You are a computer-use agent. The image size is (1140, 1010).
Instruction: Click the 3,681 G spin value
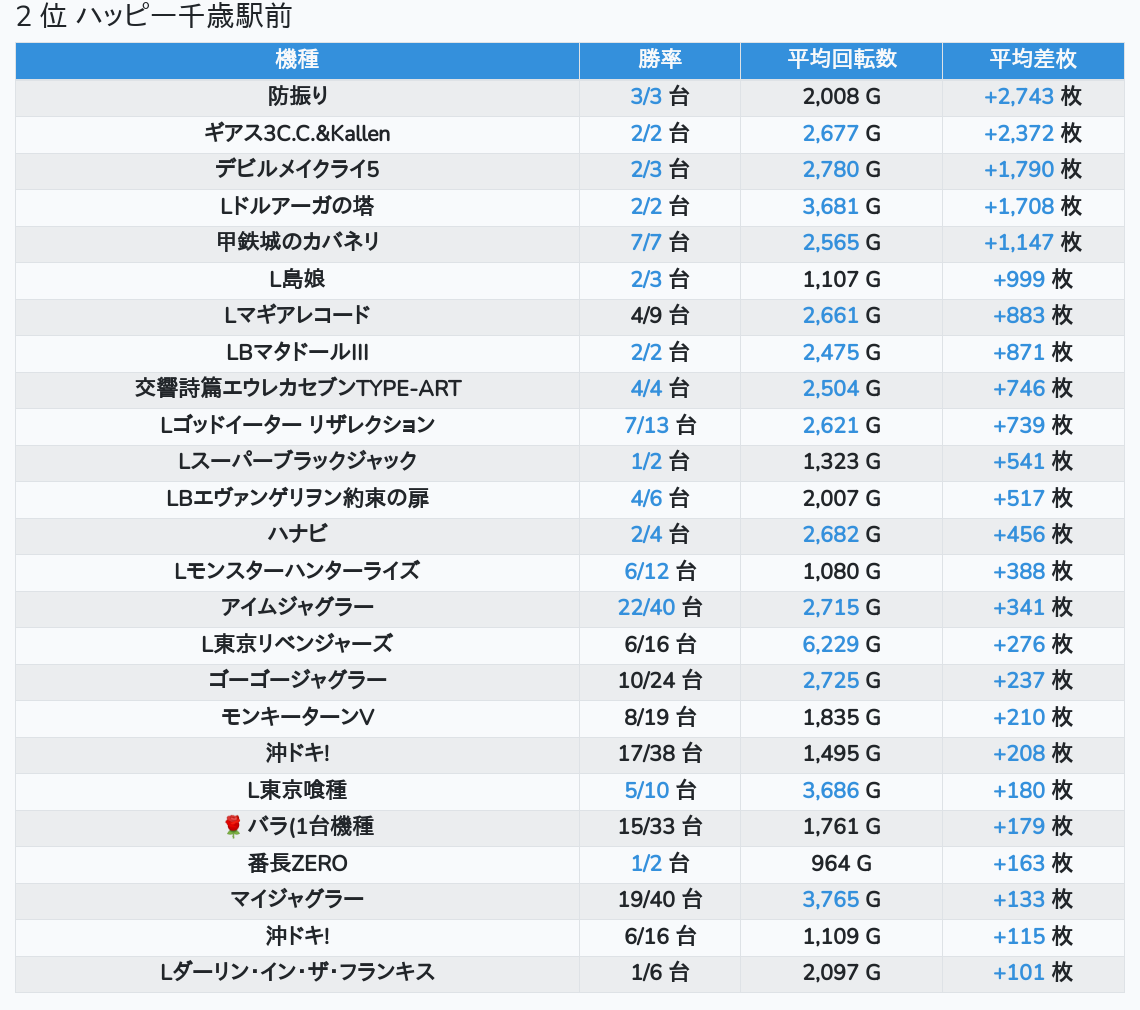(841, 207)
